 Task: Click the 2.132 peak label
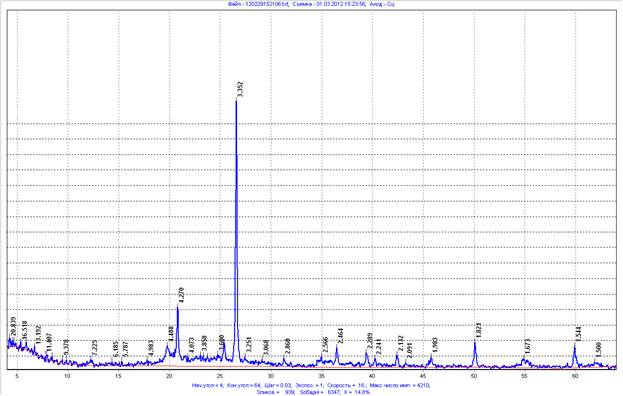401,344
